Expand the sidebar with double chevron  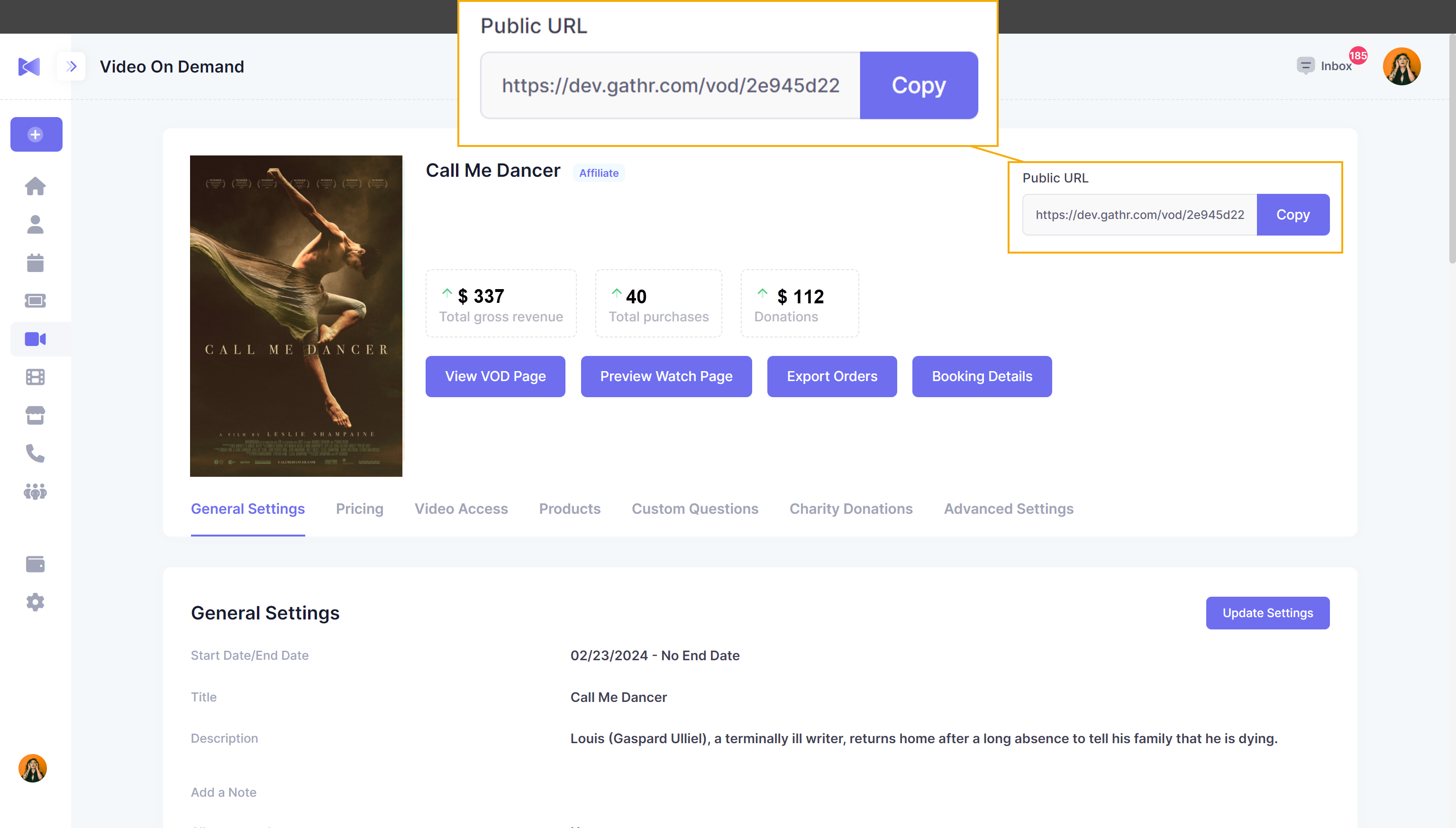click(x=71, y=66)
